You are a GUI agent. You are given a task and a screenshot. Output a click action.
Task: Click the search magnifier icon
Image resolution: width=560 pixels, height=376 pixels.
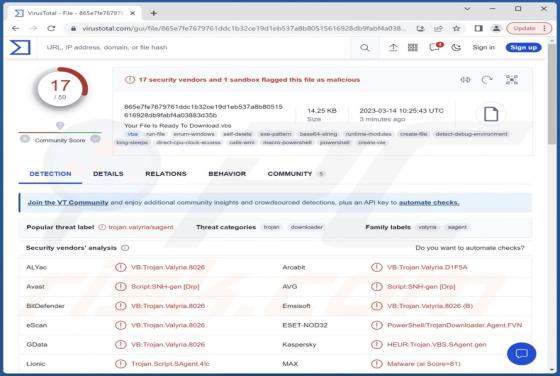tap(365, 47)
